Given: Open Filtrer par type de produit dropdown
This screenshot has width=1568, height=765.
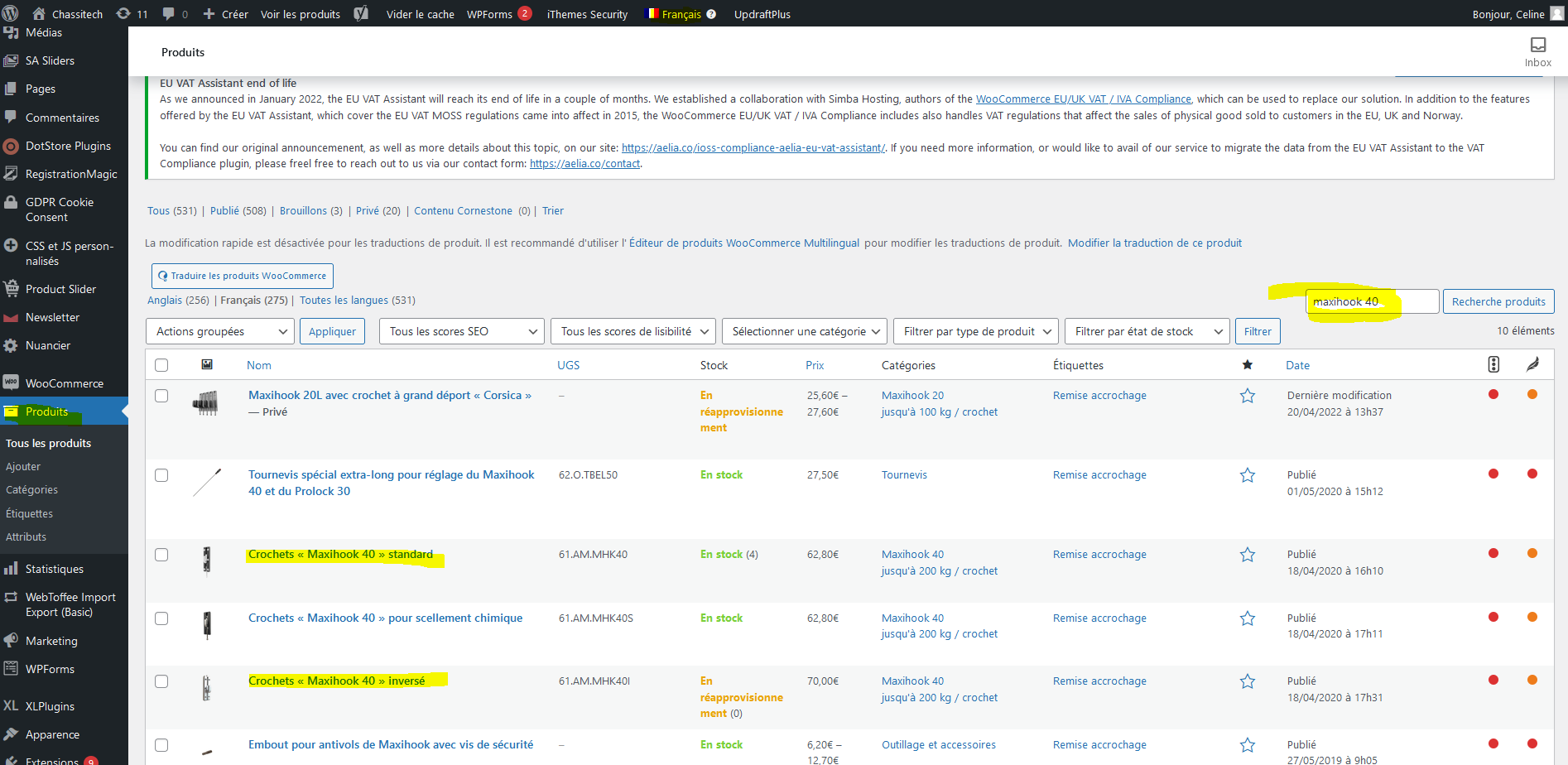Looking at the screenshot, I should [x=976, y=331].
